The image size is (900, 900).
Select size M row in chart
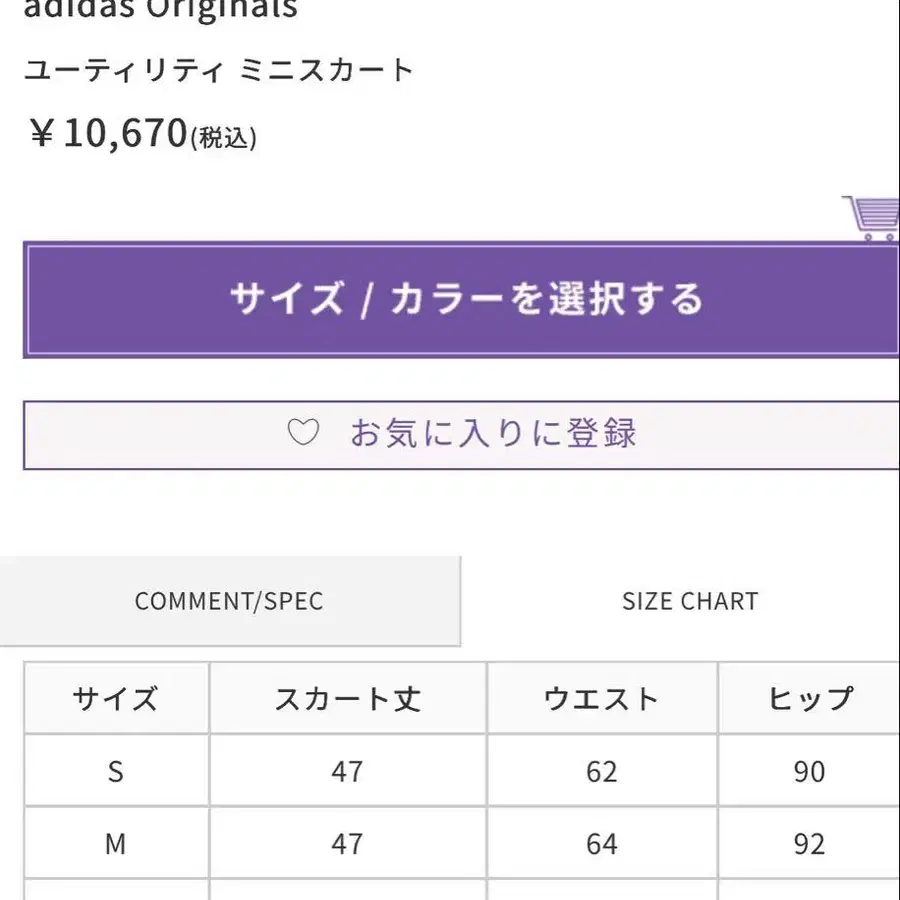click(x=115, y=843)
